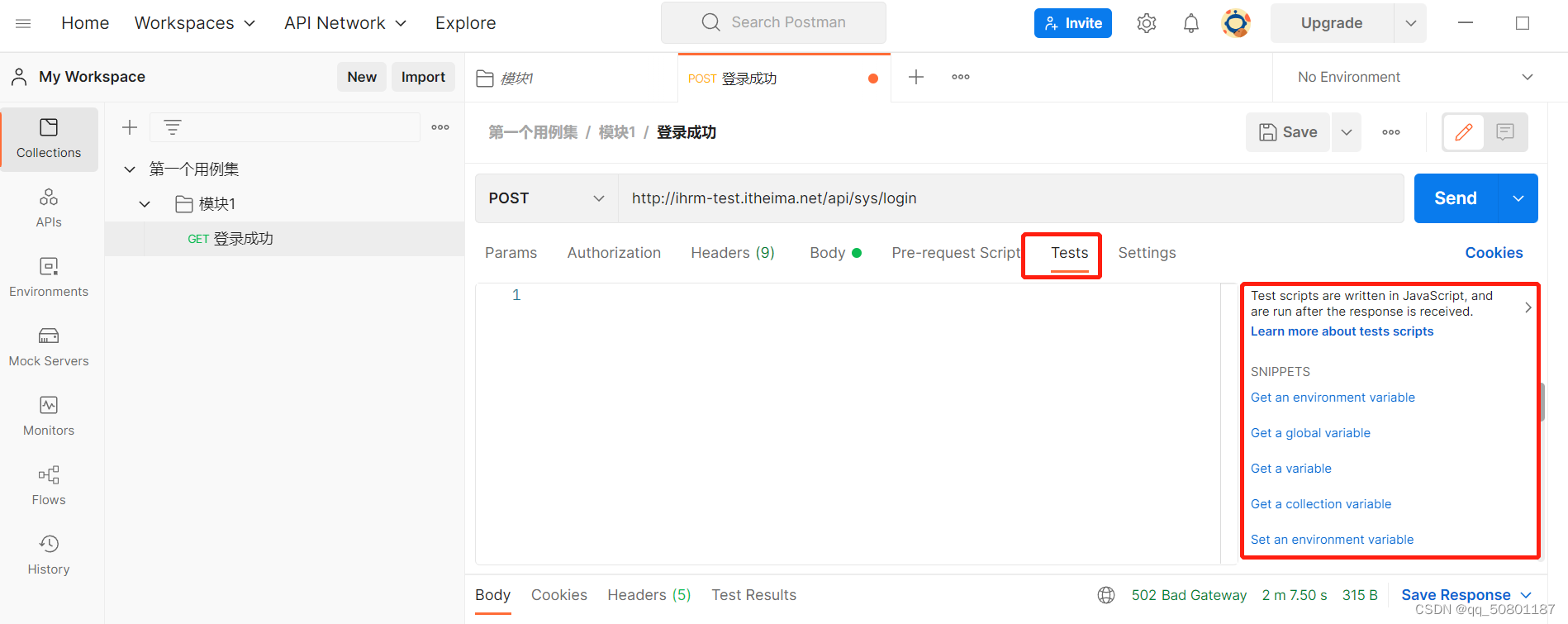Open the hamburger menu icon
Viewport: 1568px width, 624px height.
23,23
